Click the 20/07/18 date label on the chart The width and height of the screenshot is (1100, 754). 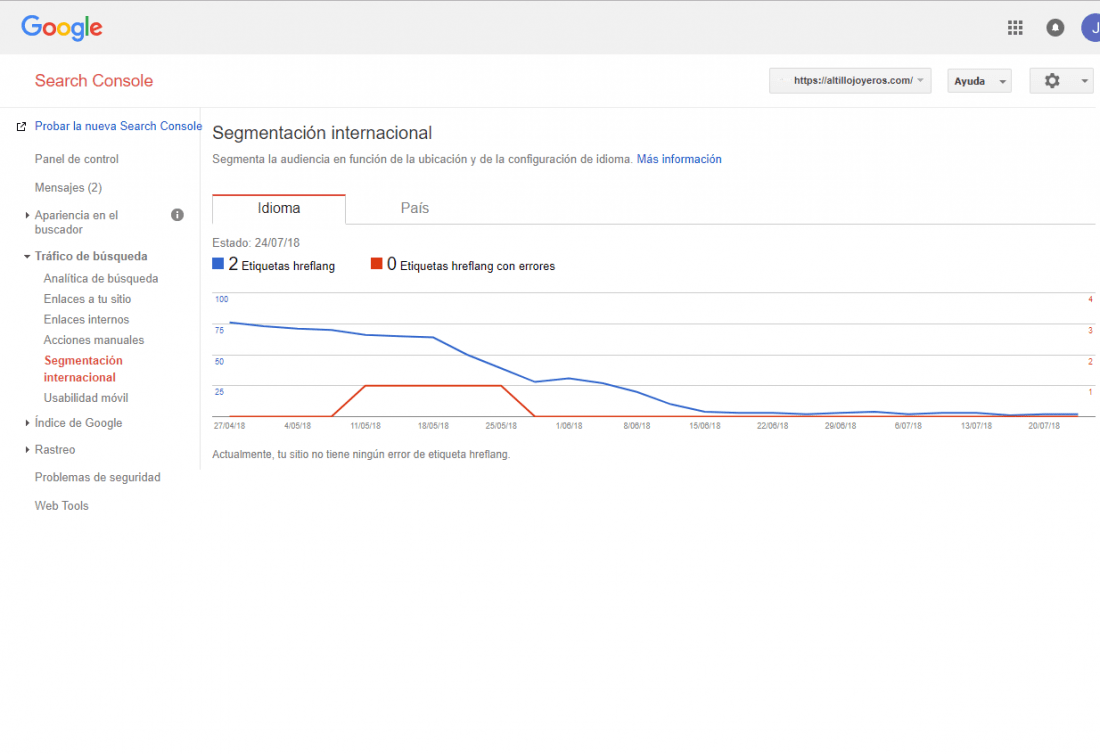click(1044, 426)
